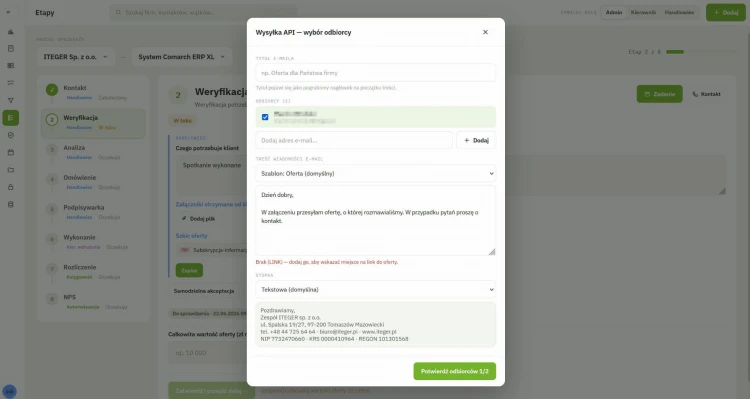Open the ITEGER Sp. z o.o. company dropdown
The image size is (750, 399).
point(76,57)
